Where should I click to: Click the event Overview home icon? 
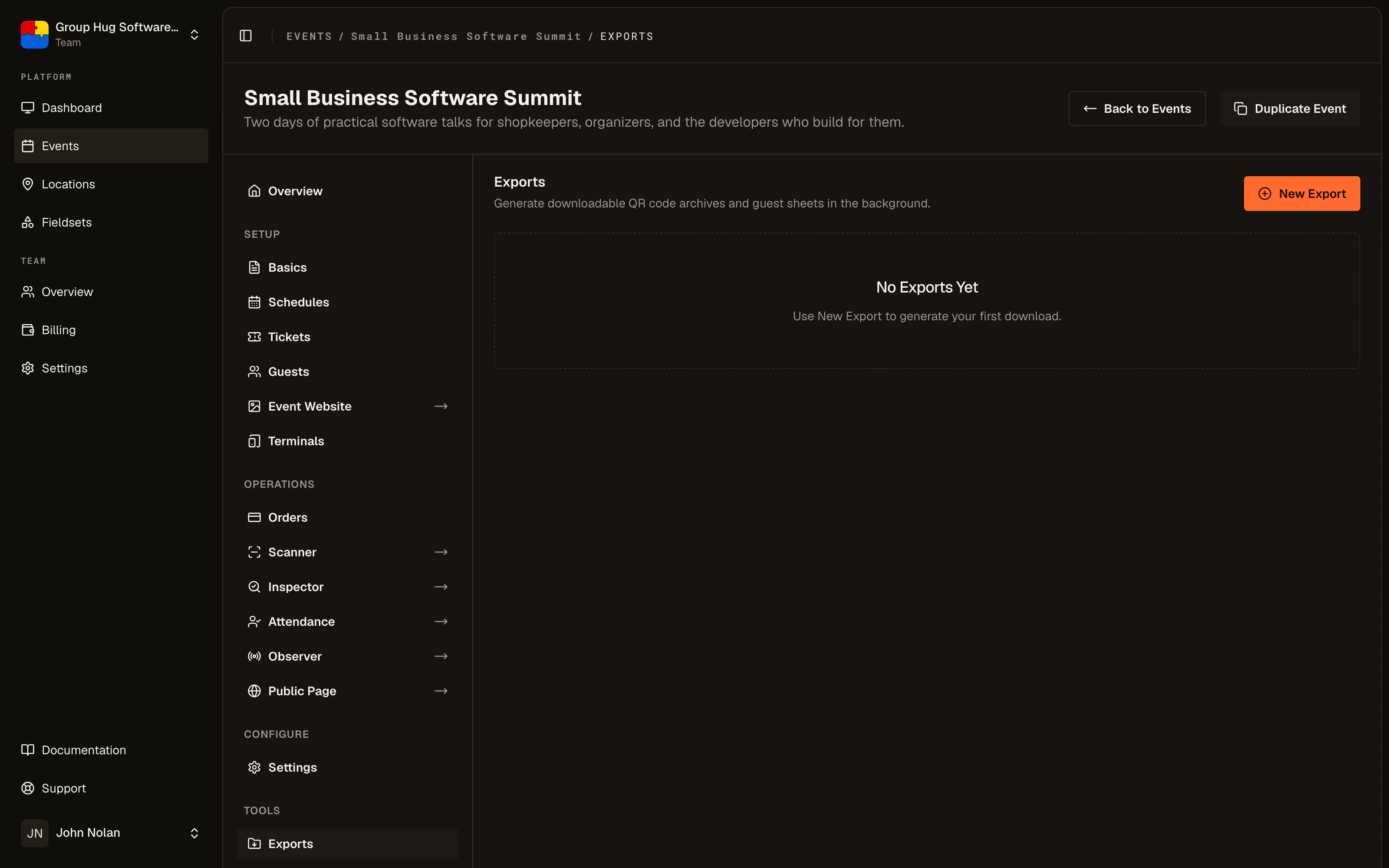click(254, 191)
